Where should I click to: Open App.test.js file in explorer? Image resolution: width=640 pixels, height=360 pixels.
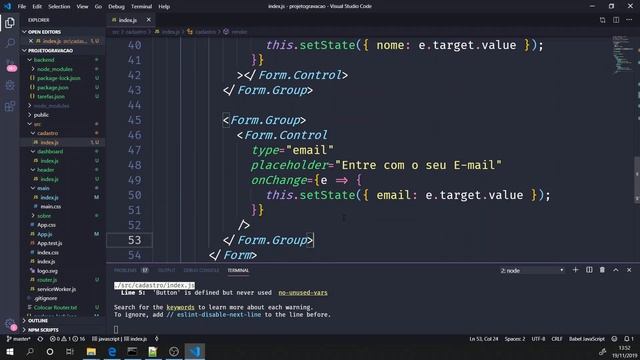point(63,243)
